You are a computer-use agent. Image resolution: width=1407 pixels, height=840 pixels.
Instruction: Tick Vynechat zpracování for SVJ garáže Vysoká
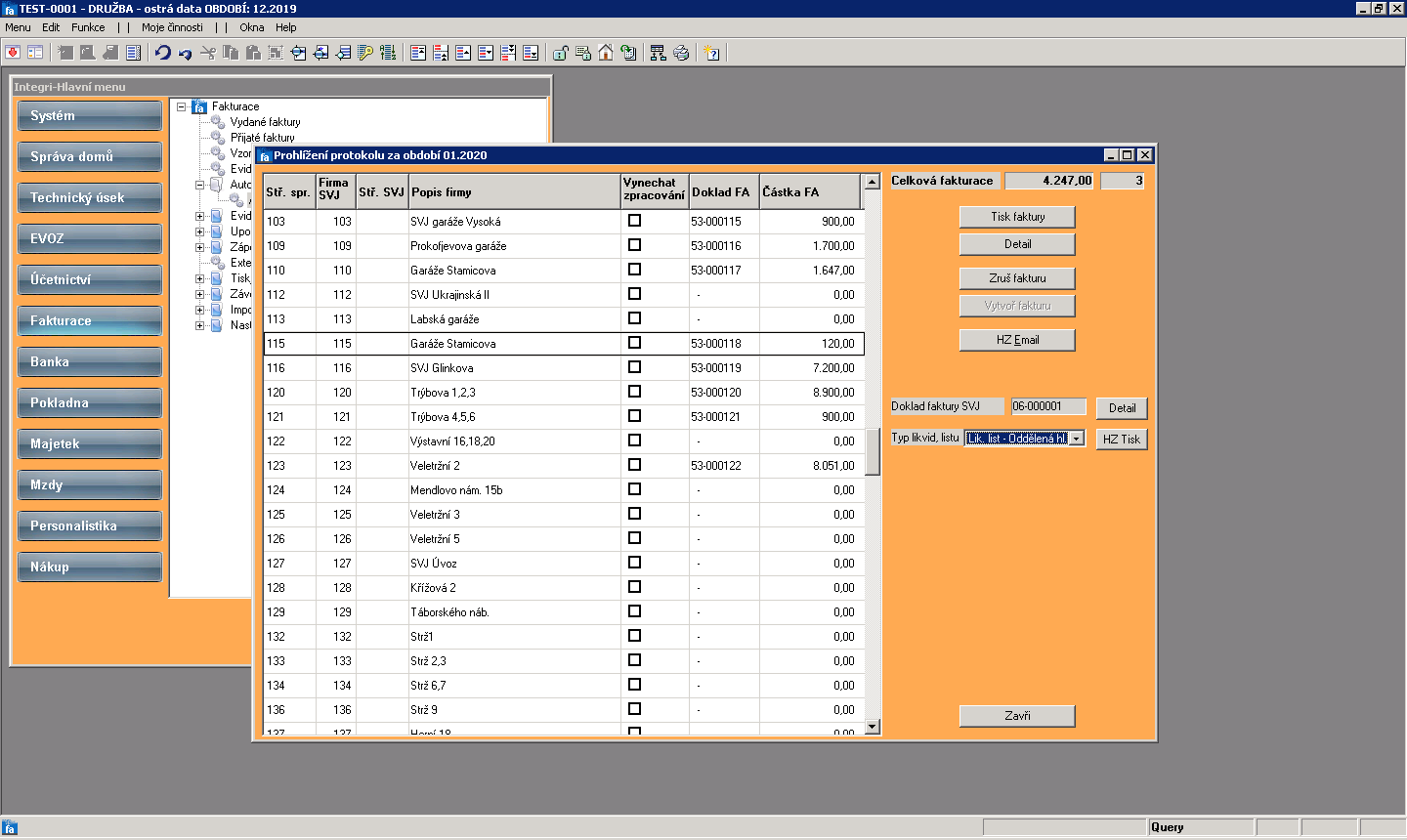(634, 221)
